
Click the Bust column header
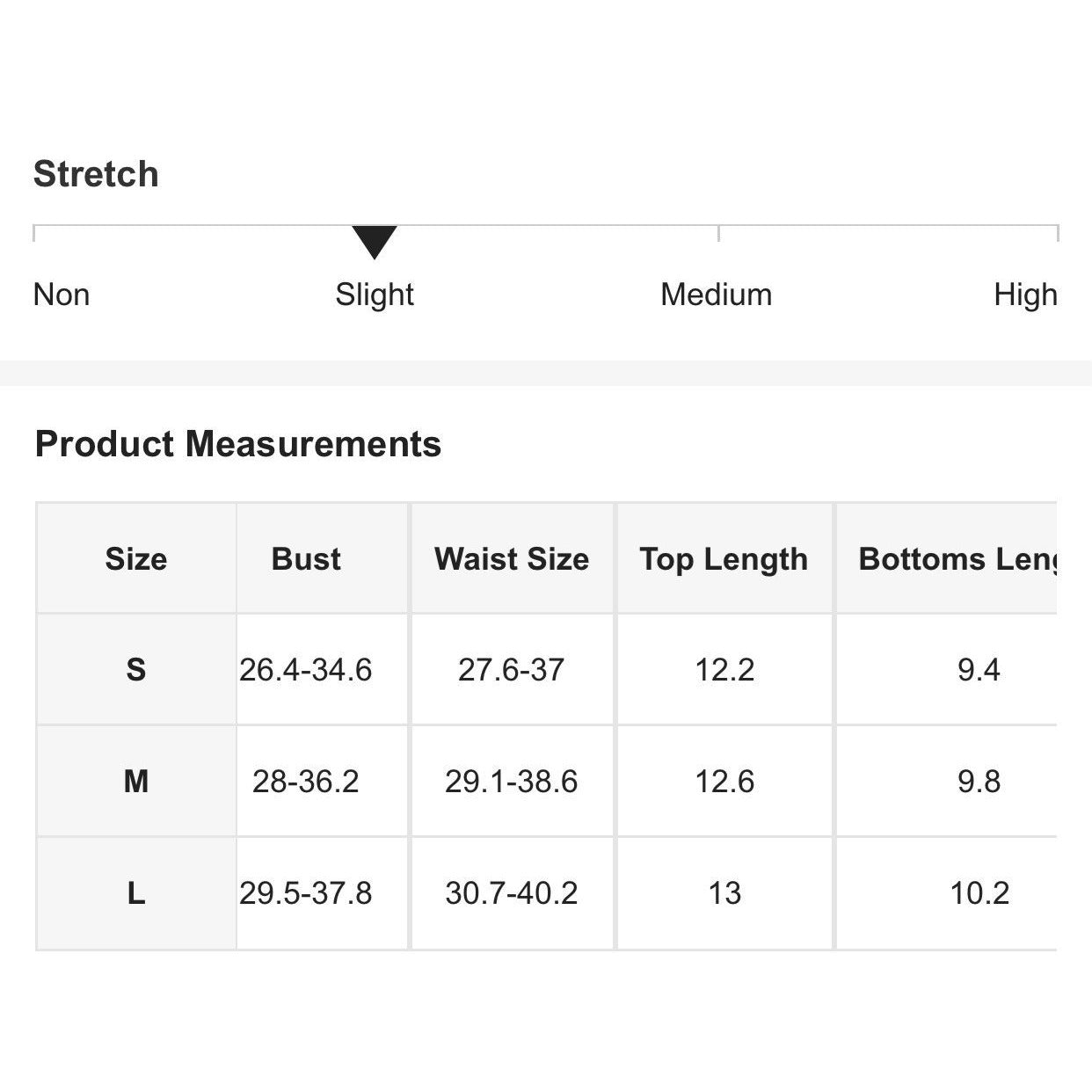click(x=306, y=559)
